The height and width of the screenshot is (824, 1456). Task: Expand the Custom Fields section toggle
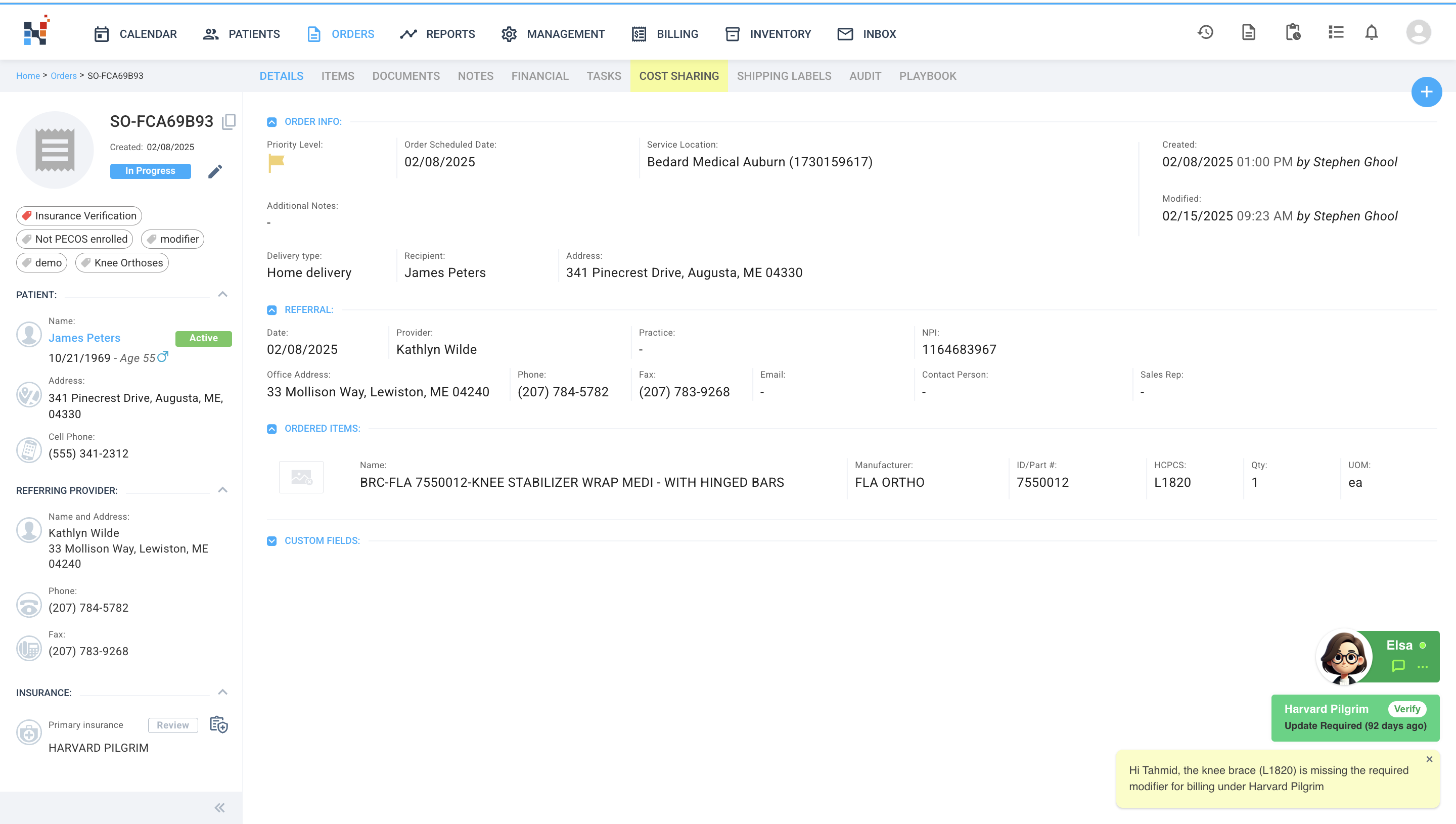pyautogui.click(x=271, y=541)
